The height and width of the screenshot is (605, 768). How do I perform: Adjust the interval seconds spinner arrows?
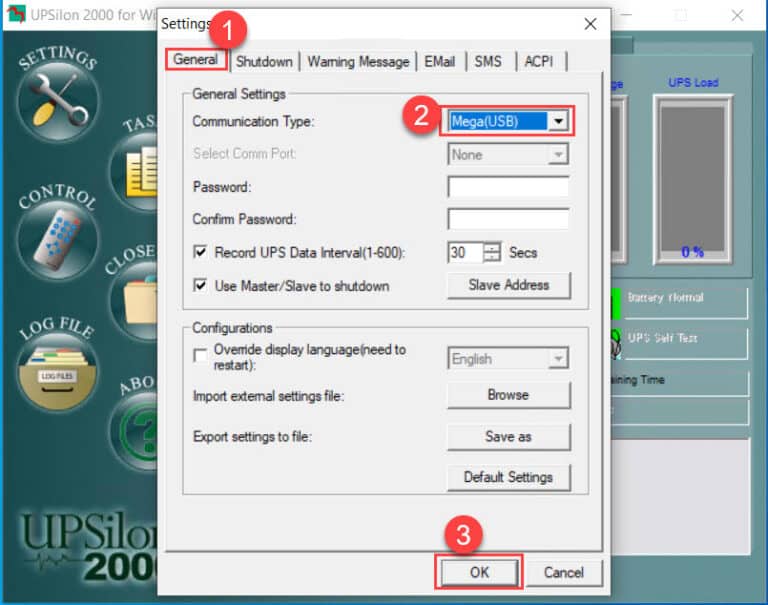[492, 252]
